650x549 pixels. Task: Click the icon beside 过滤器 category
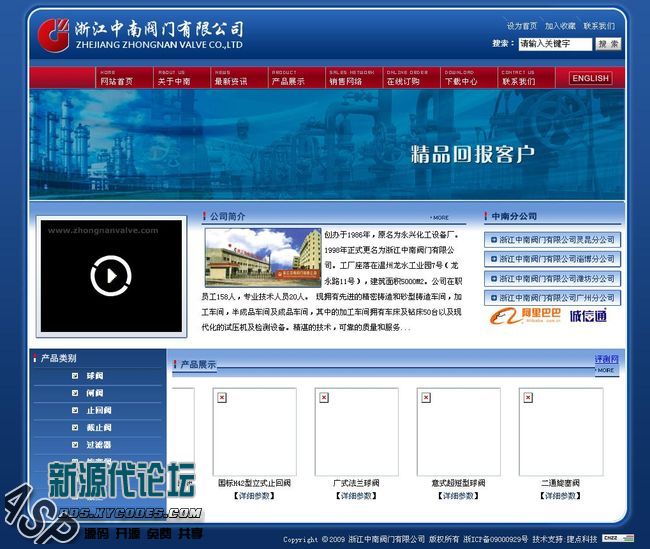pyautogui.click(x=75, y=445)
